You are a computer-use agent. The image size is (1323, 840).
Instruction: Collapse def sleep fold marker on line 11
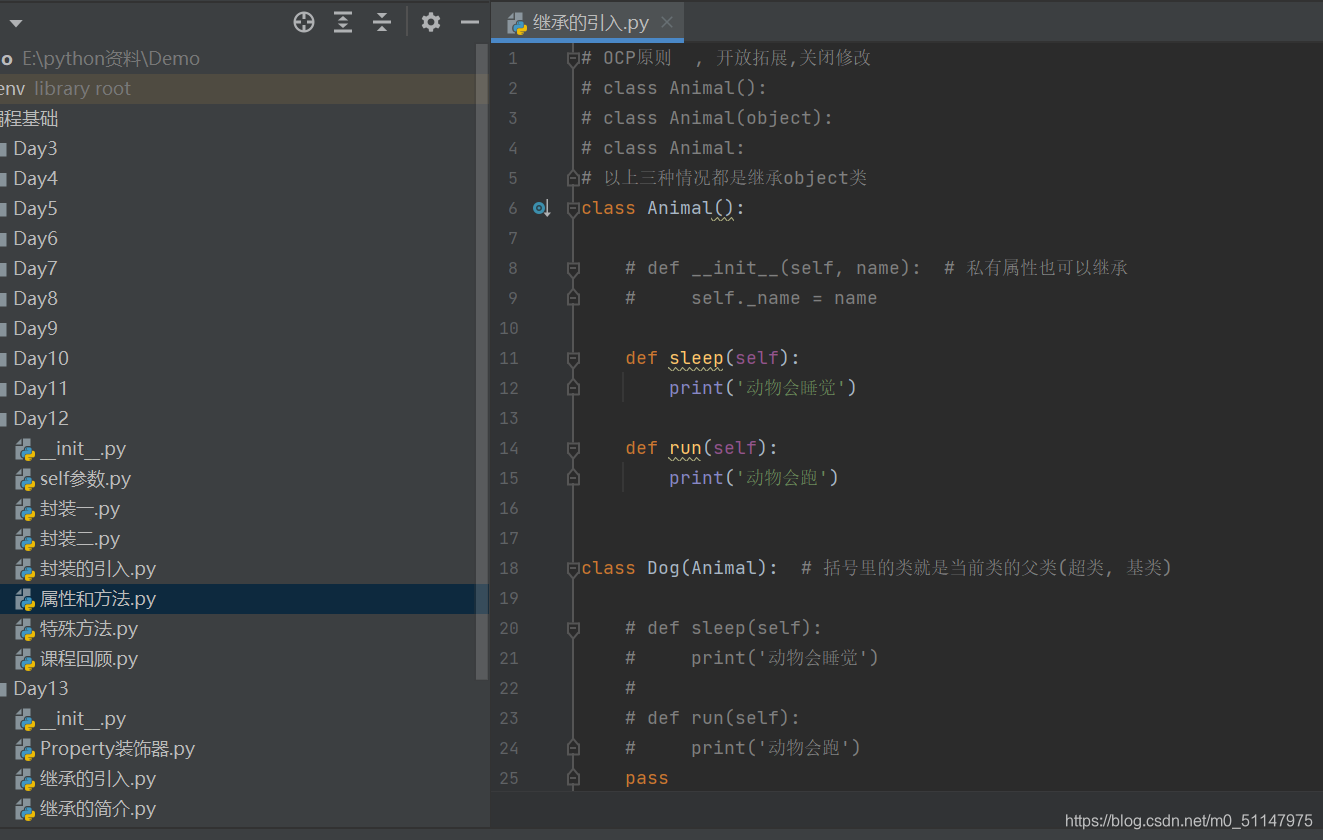click(x=573, y=359)
